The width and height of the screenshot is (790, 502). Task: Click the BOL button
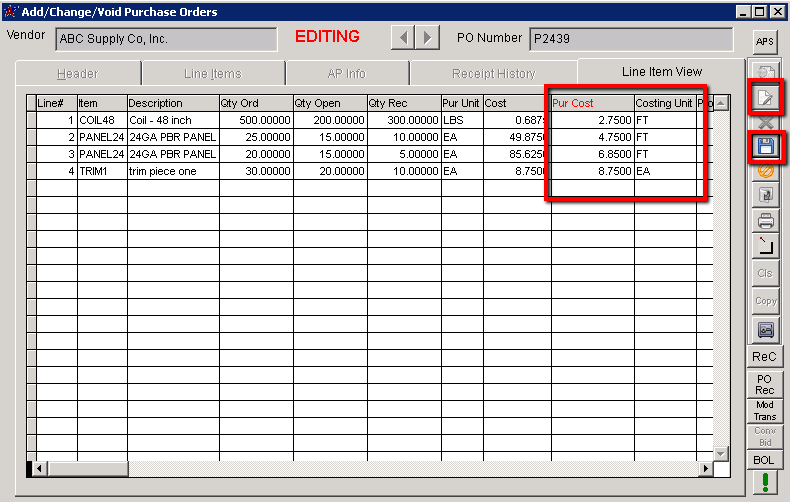click(x=765, y=459)
